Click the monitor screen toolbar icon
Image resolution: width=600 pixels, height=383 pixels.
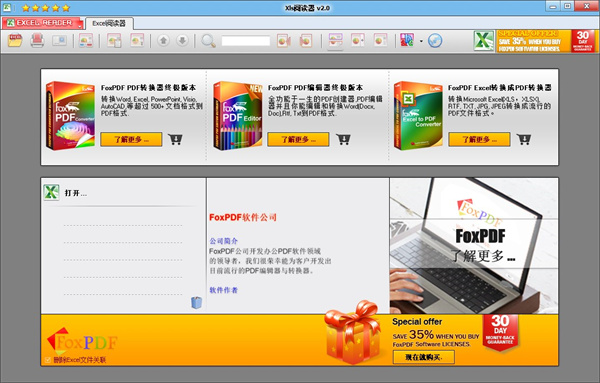pyautogui.click(x=59, y=40)
